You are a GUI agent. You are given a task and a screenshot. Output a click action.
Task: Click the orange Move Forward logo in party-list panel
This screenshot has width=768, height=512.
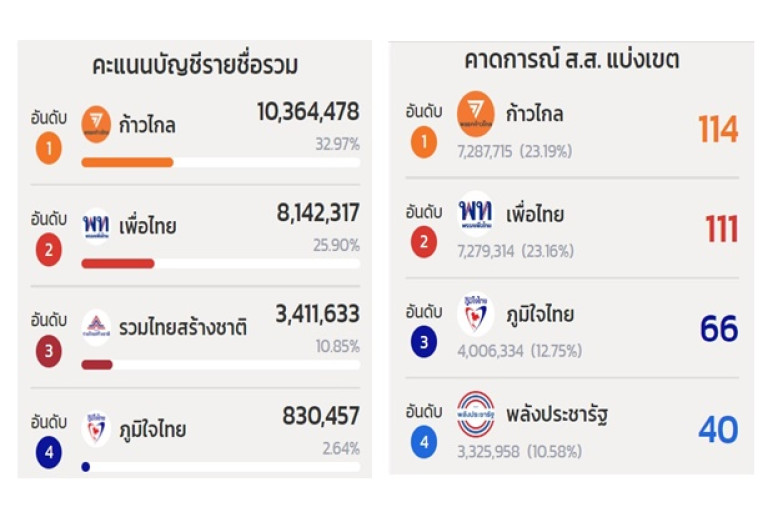pyautogui.click(x=96, y=125)
